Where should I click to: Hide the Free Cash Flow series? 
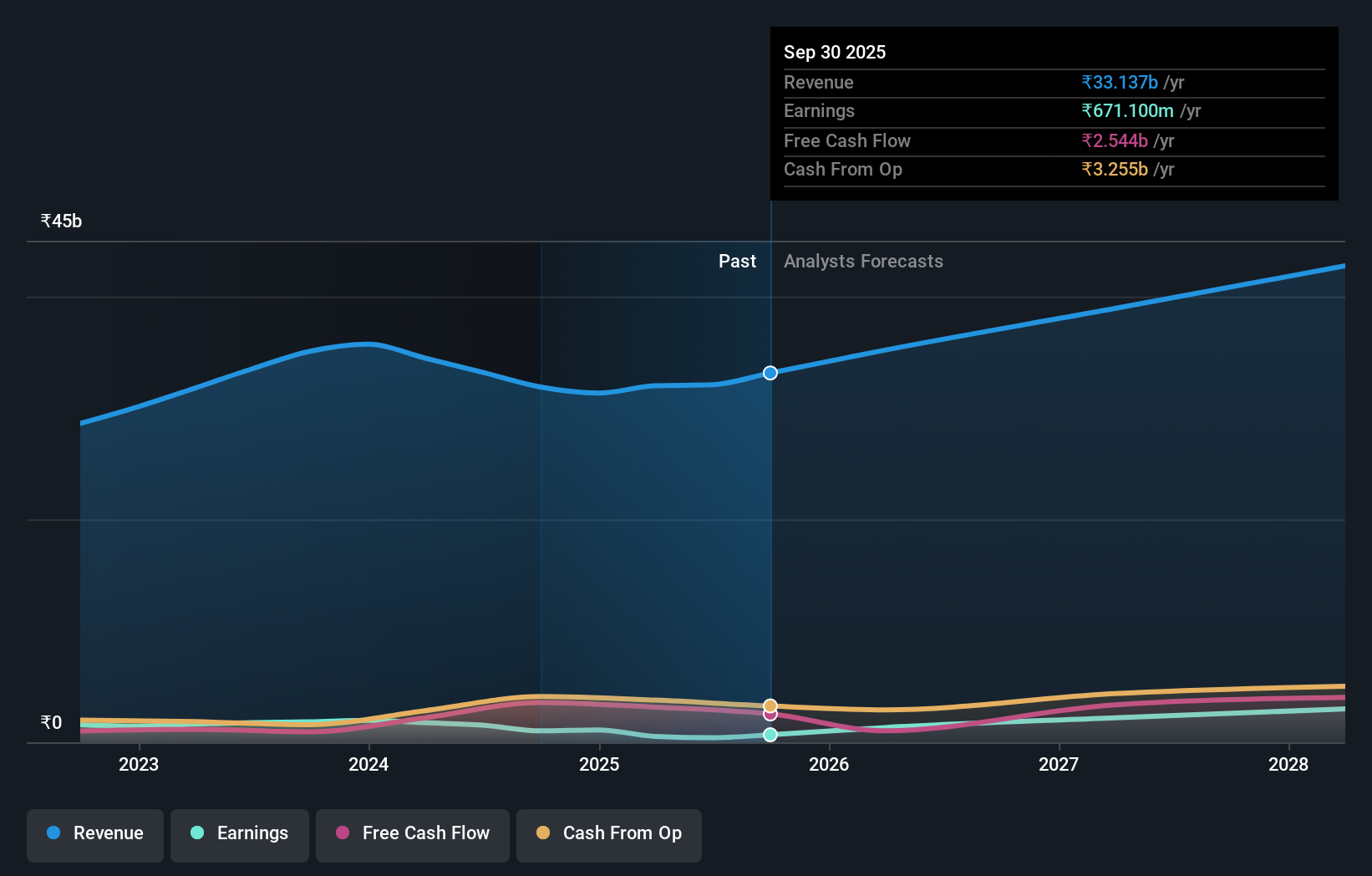tap(413, 833)
